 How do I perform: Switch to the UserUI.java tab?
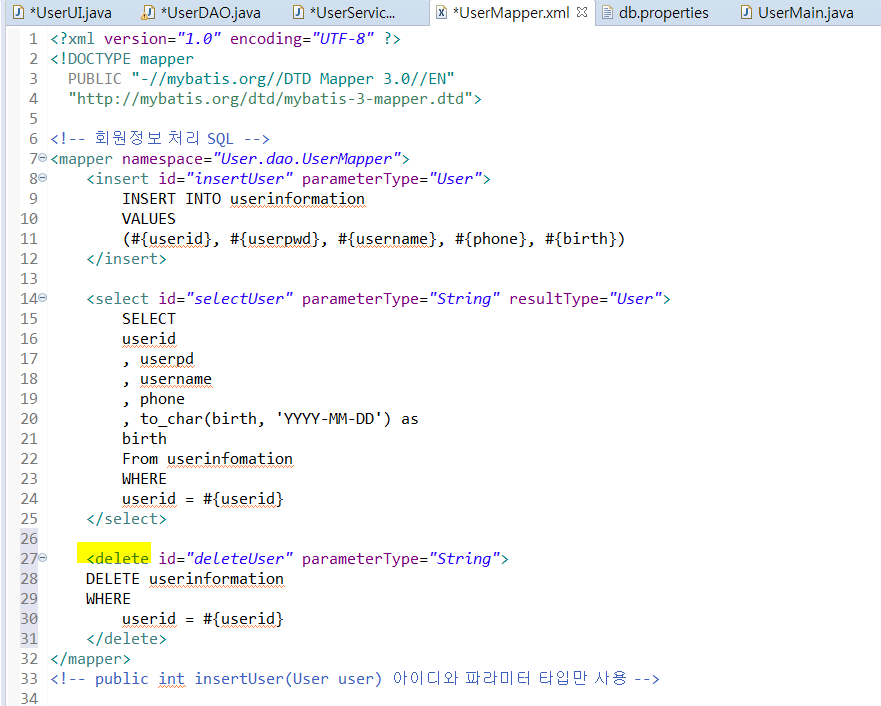62,12
